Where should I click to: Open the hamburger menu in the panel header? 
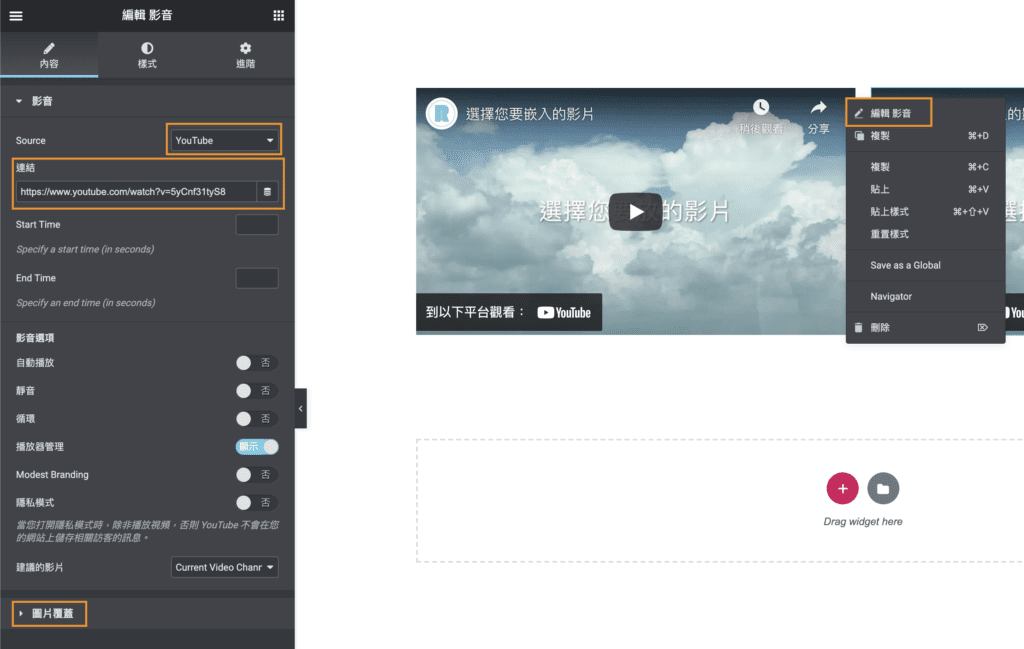tap(15, 16)
